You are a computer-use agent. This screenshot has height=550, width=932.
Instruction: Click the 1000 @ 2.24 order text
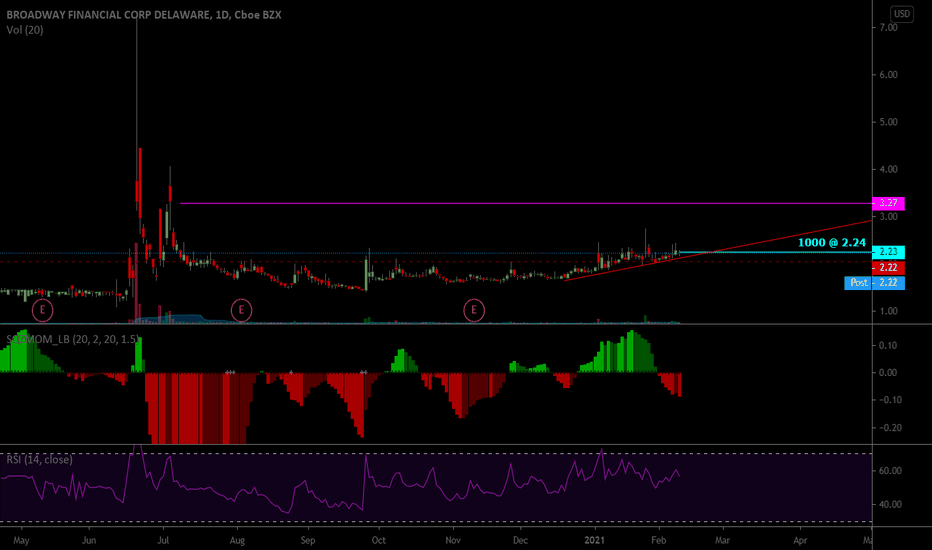(832, 243)
